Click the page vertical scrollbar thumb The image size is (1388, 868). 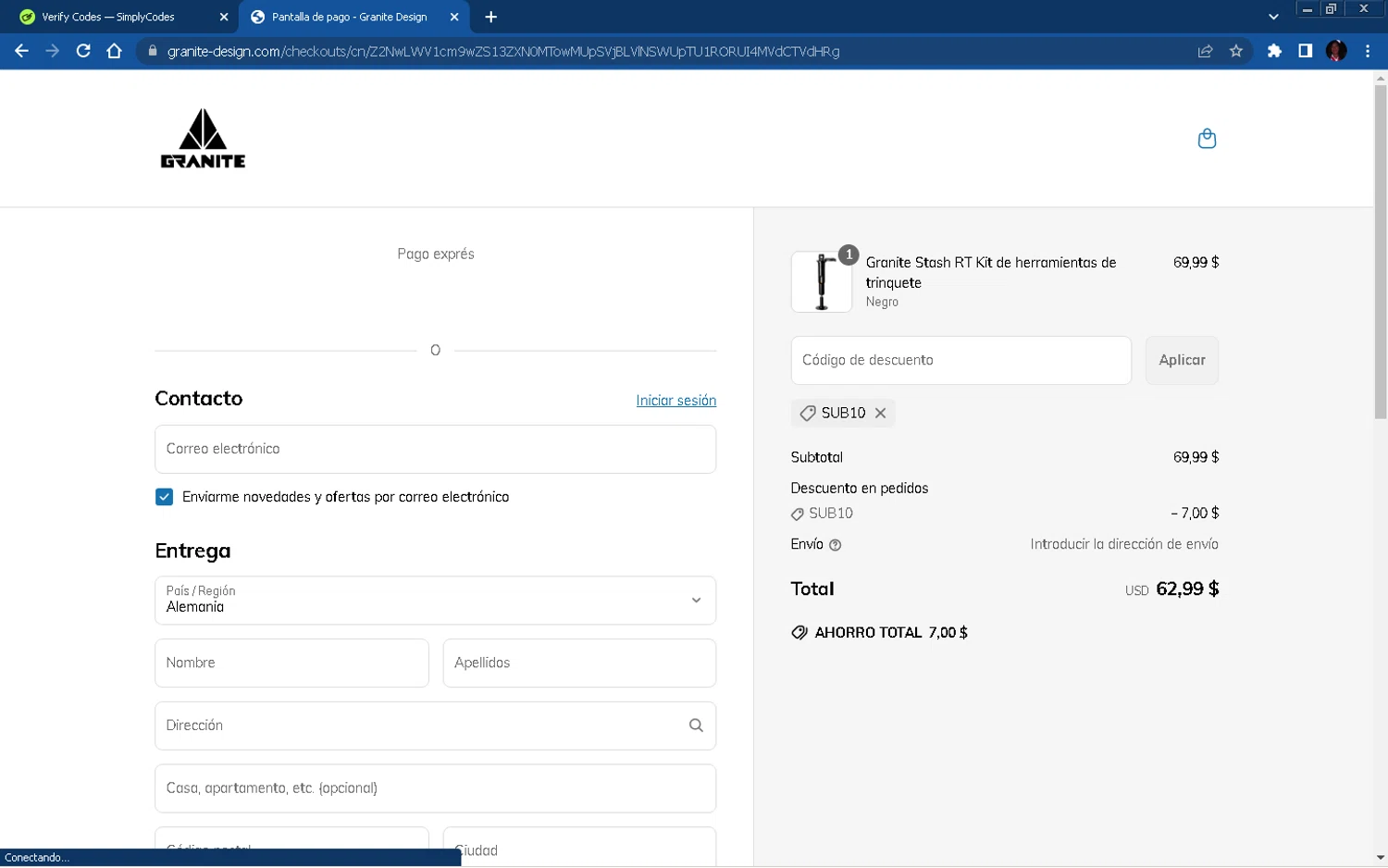[1380, 252]
